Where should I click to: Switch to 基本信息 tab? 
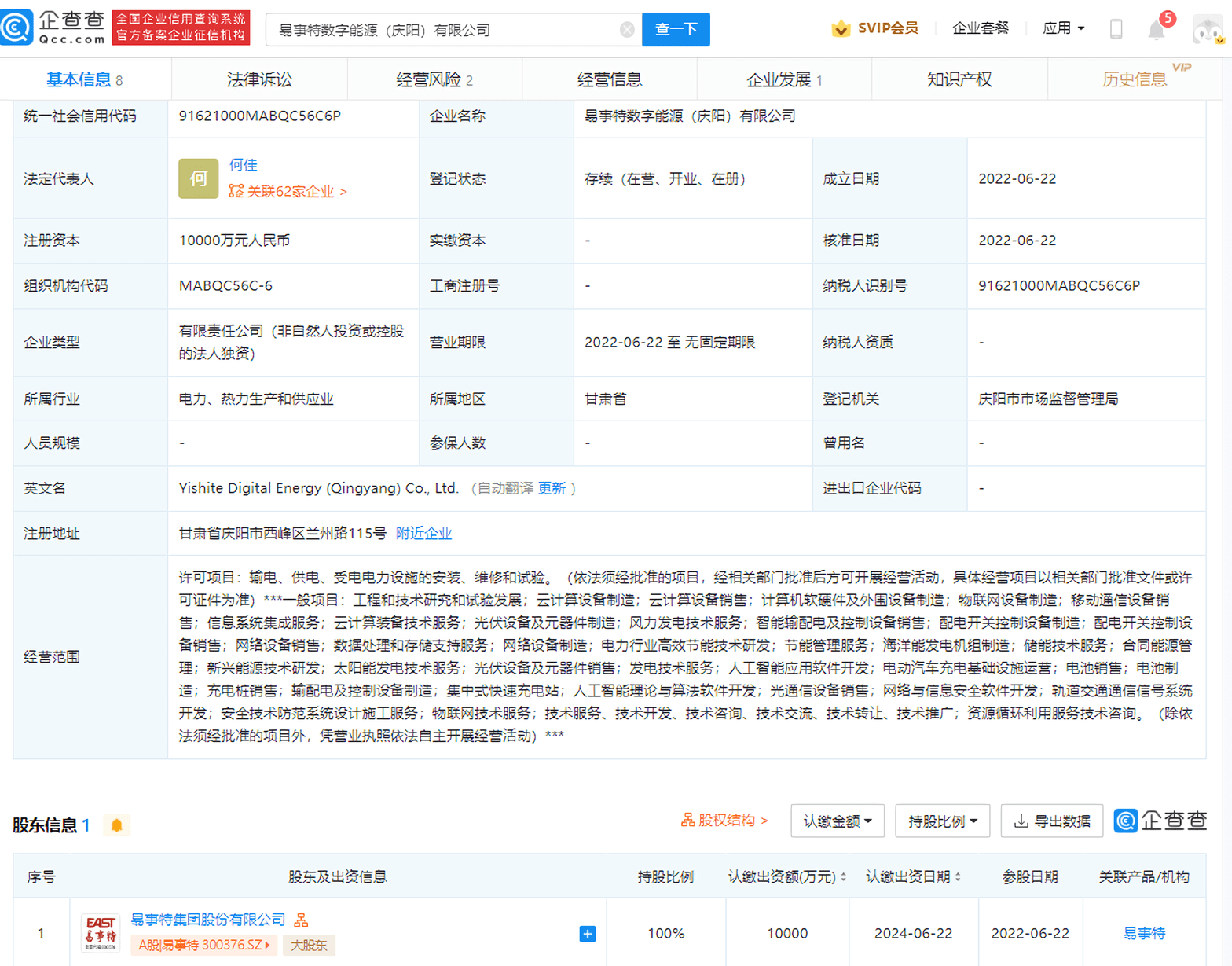click(85, 79)
